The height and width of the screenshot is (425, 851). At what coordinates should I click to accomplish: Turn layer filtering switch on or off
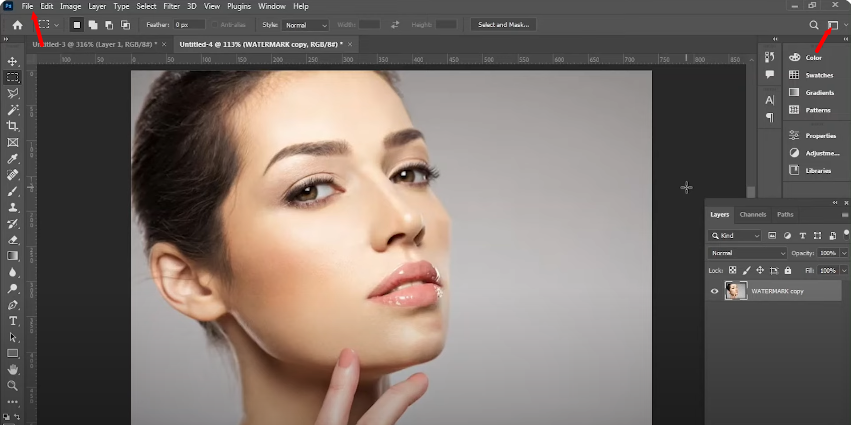click(x=846, y=235)
